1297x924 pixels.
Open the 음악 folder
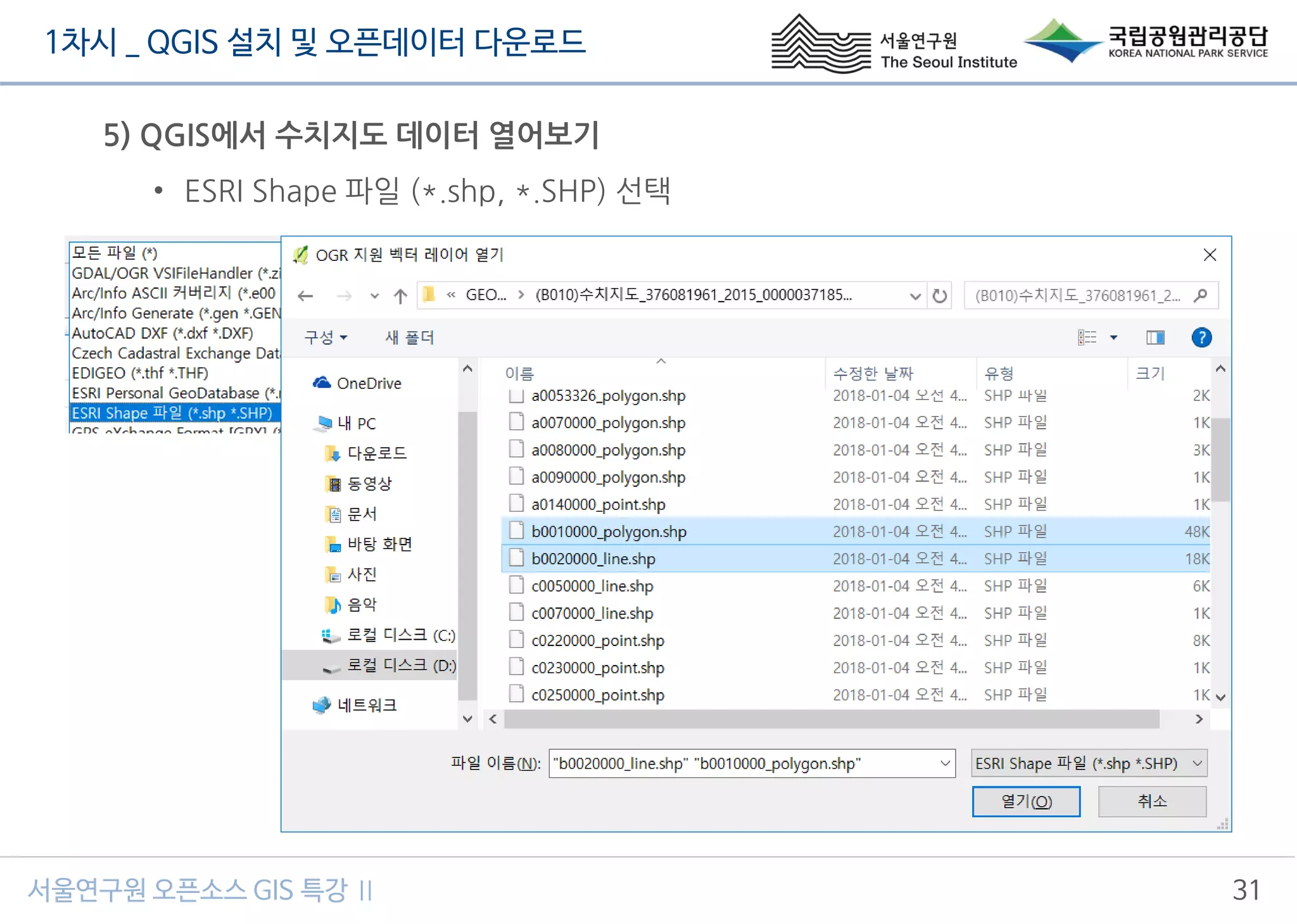[x=351, y=605]
